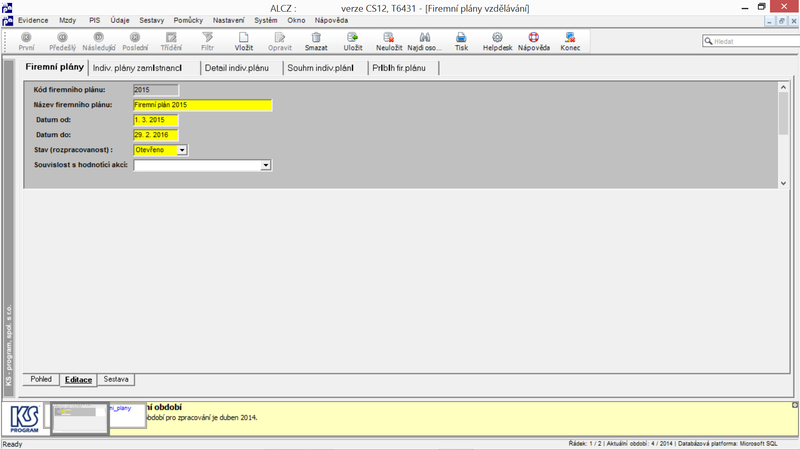Open the Sestavy menu
Viewport: 800px width, 450px height.
tap(152, 20)
